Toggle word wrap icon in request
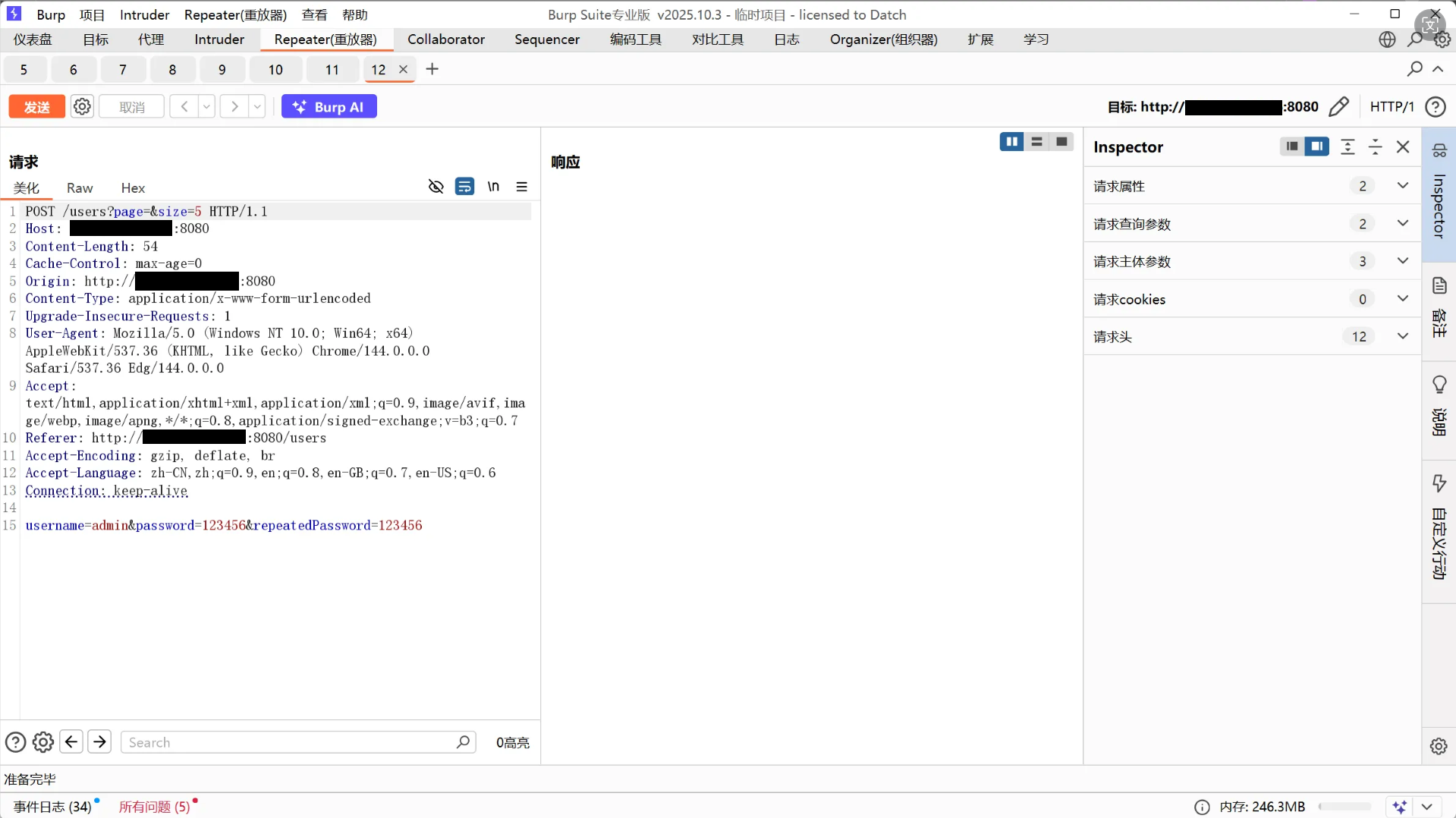This screenshot has width=1456, height=818. tap(464, 187)
